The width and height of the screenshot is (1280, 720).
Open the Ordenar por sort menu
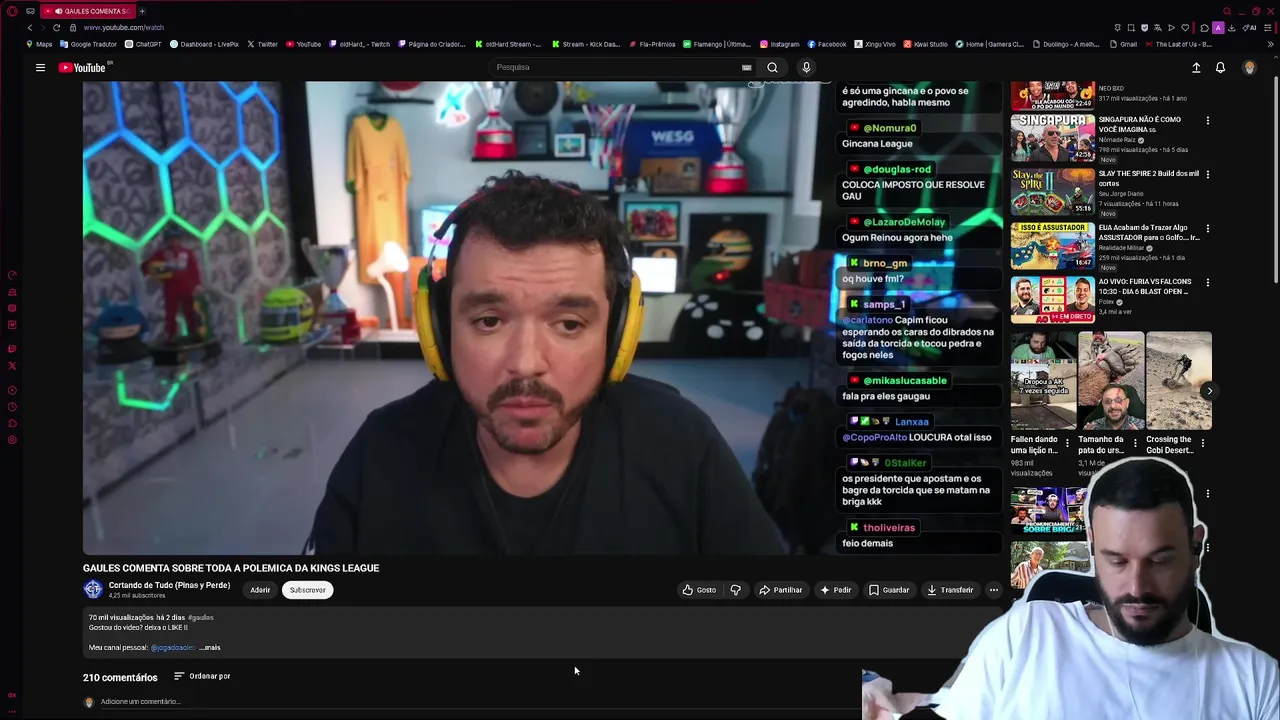[x=202, y=676]
